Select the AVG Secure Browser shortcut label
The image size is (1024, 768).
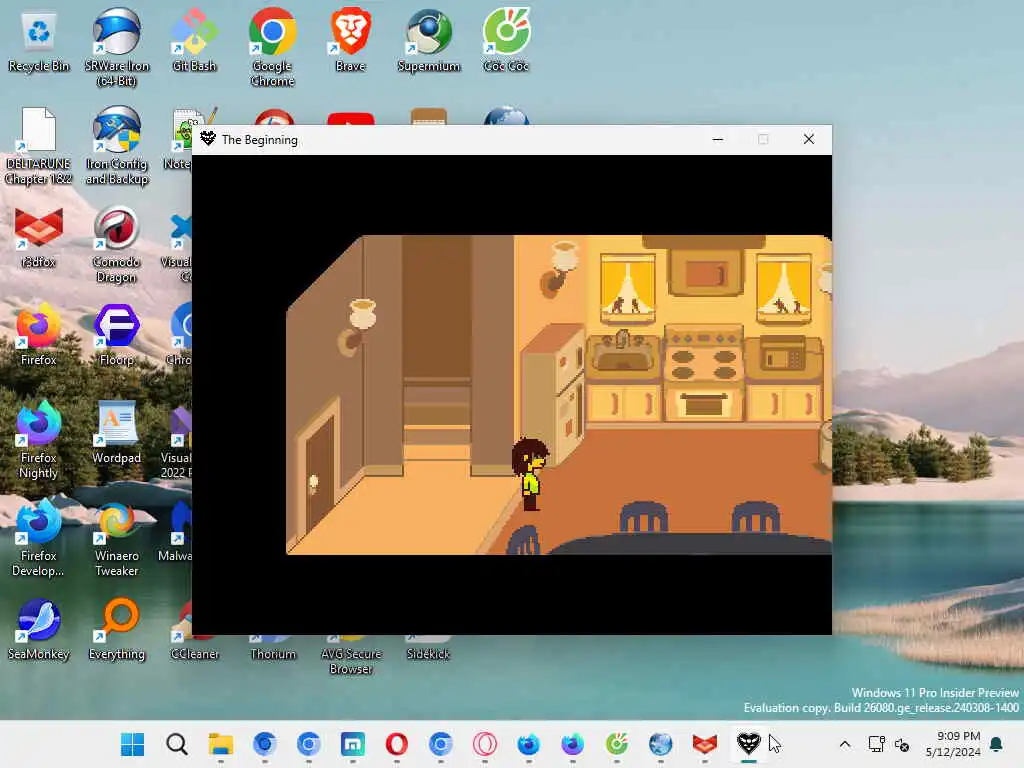coord(351,661)
